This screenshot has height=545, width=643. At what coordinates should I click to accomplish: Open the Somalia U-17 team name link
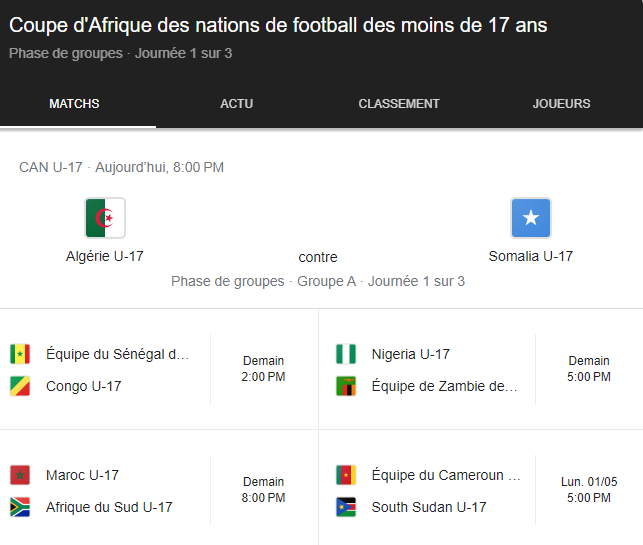[x=531, y=256]
